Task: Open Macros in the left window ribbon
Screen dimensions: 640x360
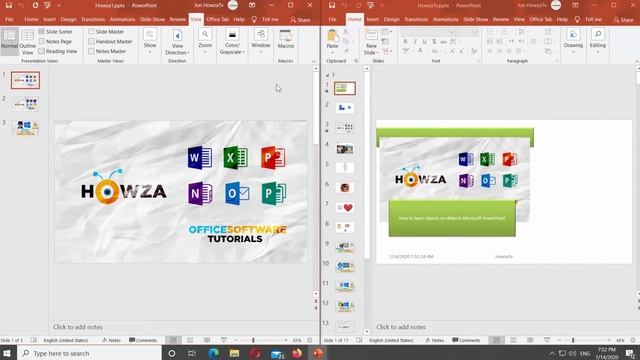Action: click(286, 40)
